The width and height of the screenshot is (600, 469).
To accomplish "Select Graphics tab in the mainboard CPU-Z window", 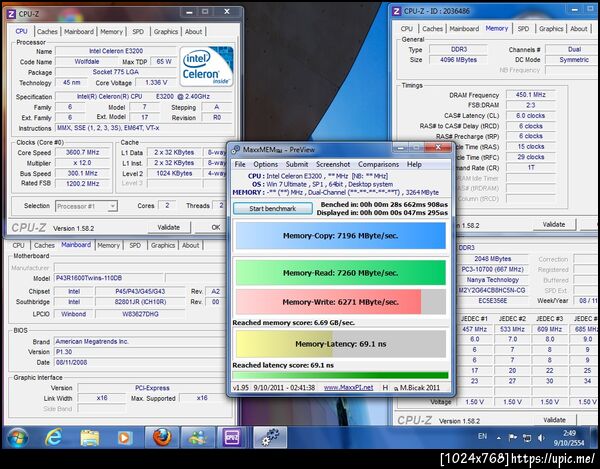I will click(x=163, y=245).
